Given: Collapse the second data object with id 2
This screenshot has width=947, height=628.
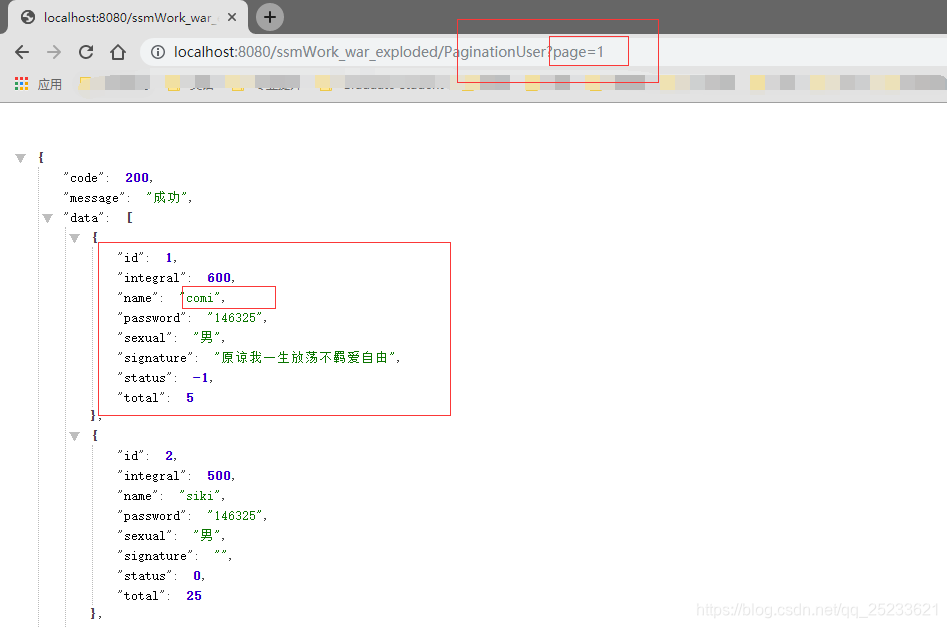Looking at the screenshot, I should (x=74, y=436).
